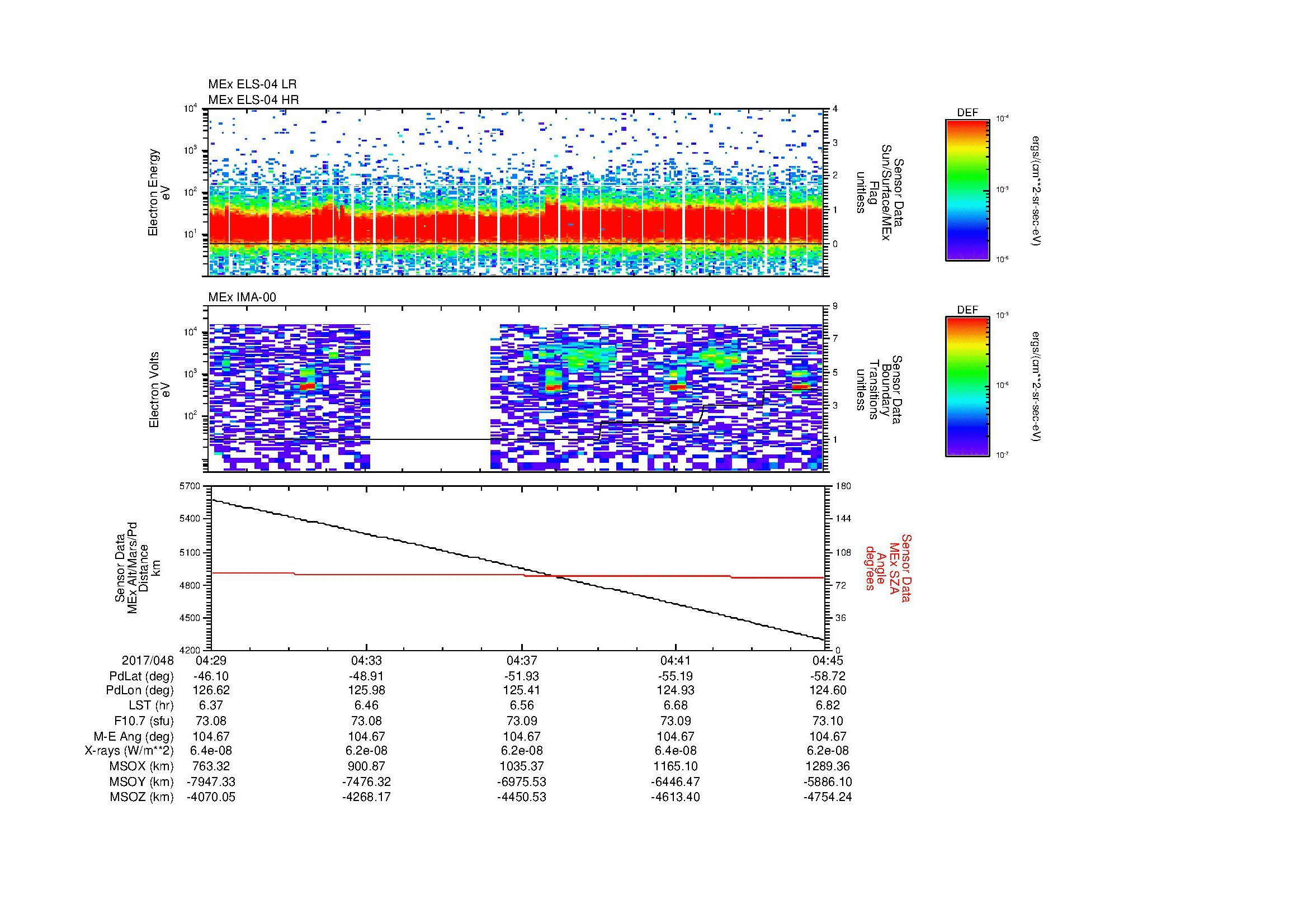Click the date label '2017/048'
This screenshot has height=924, width=1308.
tap(148, 660)
